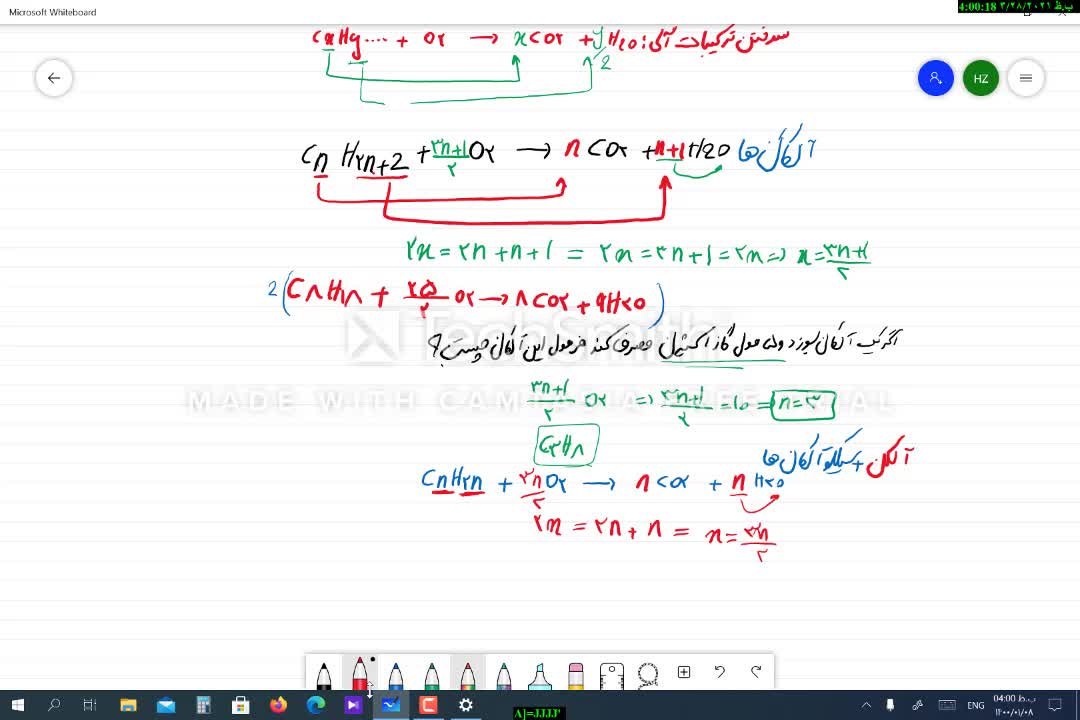Viewport: 1080px width, 720px height.
Task: Select the blue pen
Action: pyautogui.click(x=395, y=674)
